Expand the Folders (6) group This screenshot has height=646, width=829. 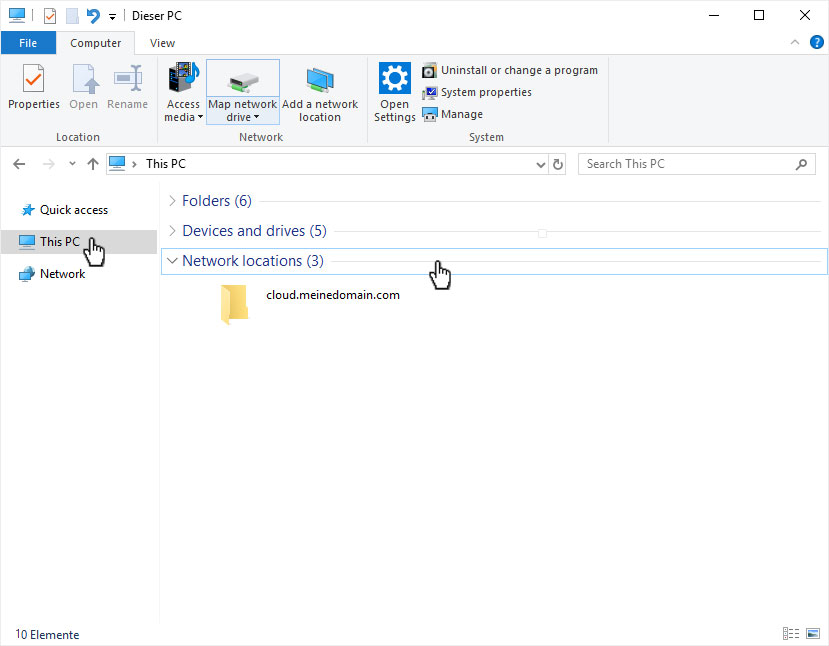pyautogui.click(x=172, y=201)
